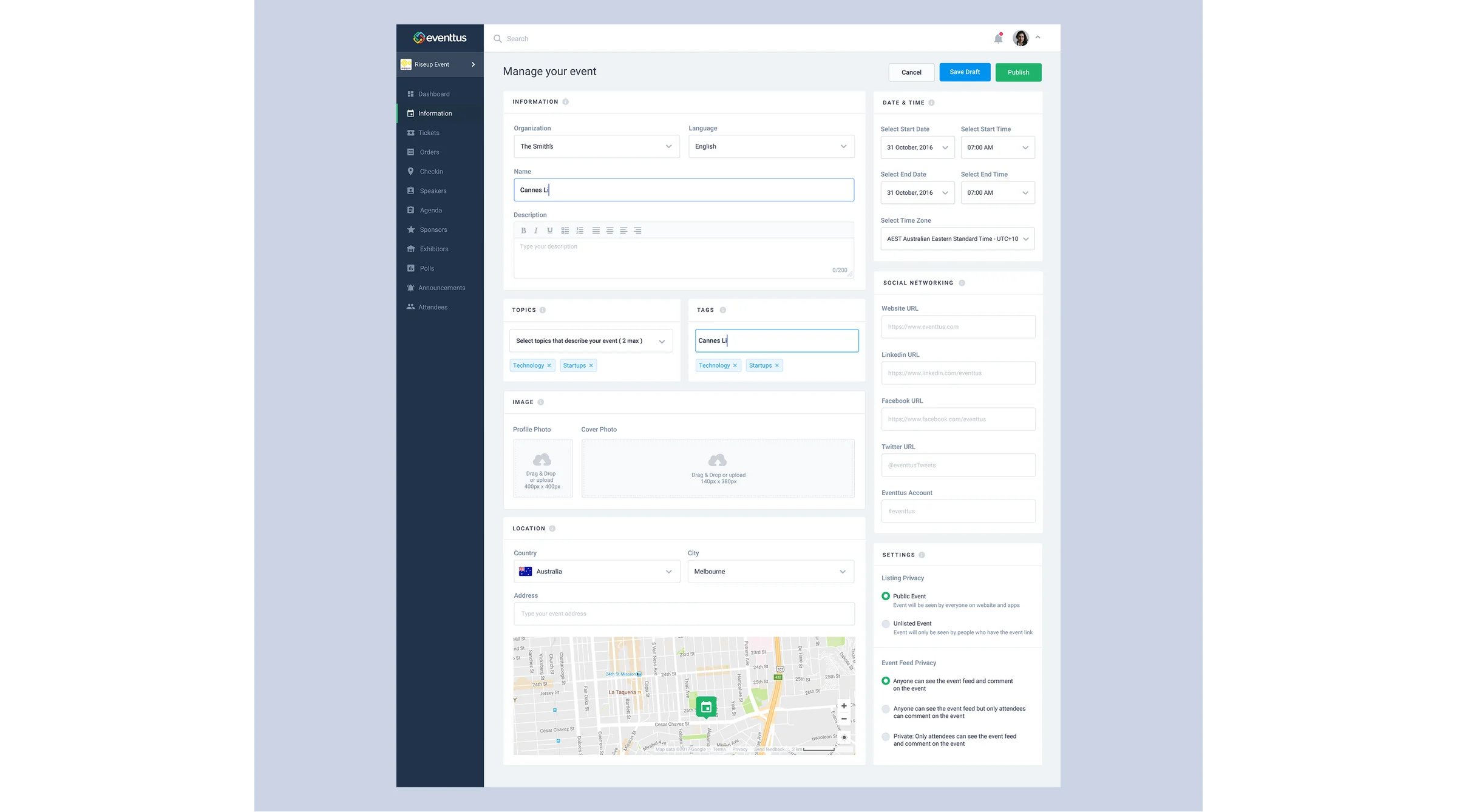This screenshot has height=812, width=1457.
Task: Upload a cover photo
Action: 718,469
